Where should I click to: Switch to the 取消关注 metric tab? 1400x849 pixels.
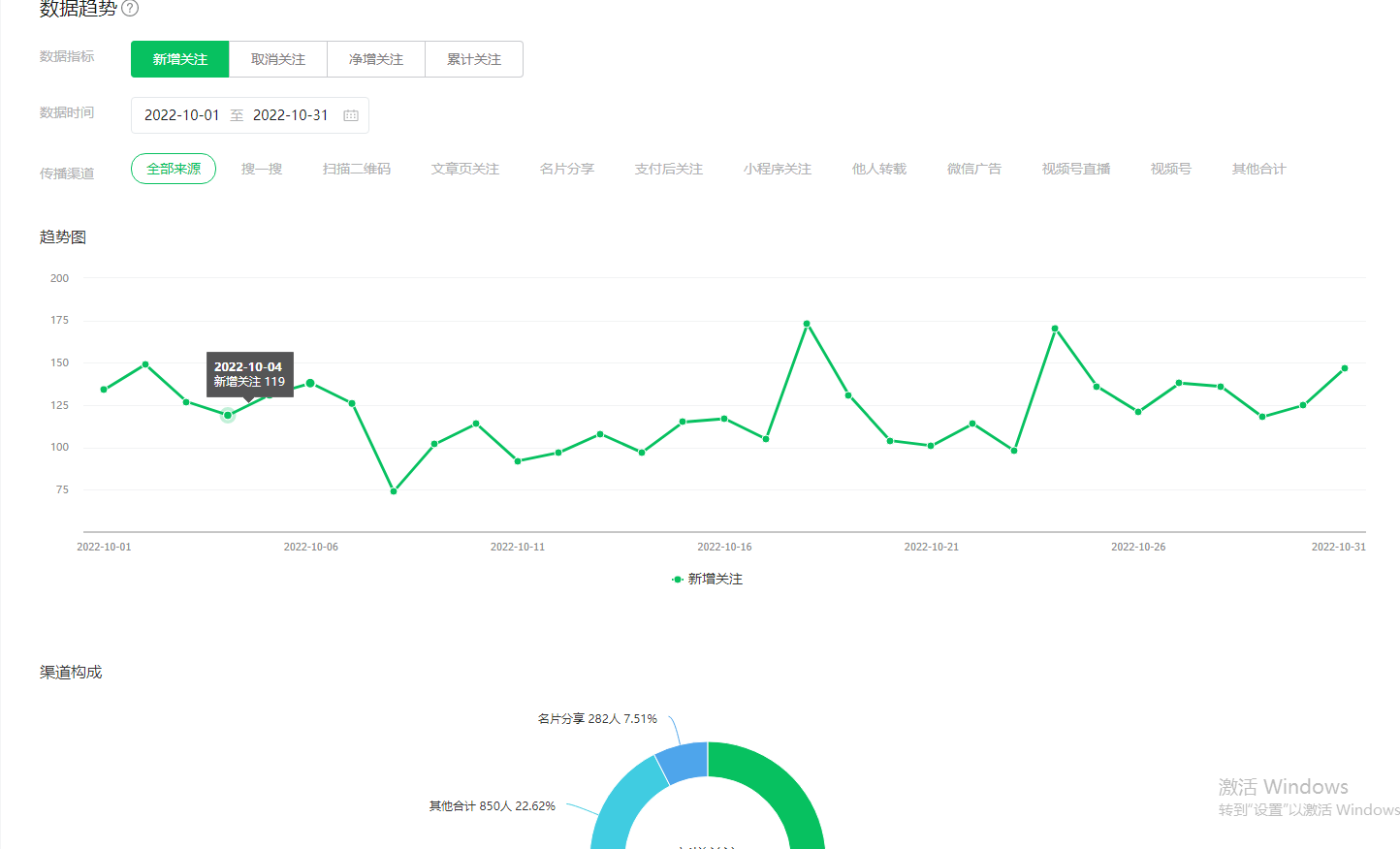click(278, 59)
